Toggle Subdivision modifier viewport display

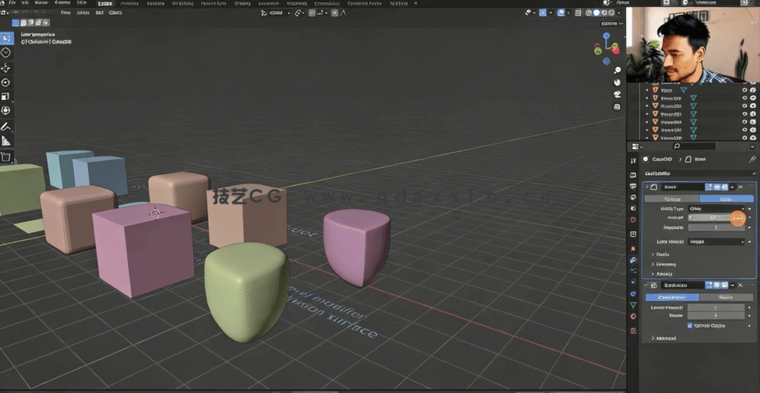click(x=717, y=285)
